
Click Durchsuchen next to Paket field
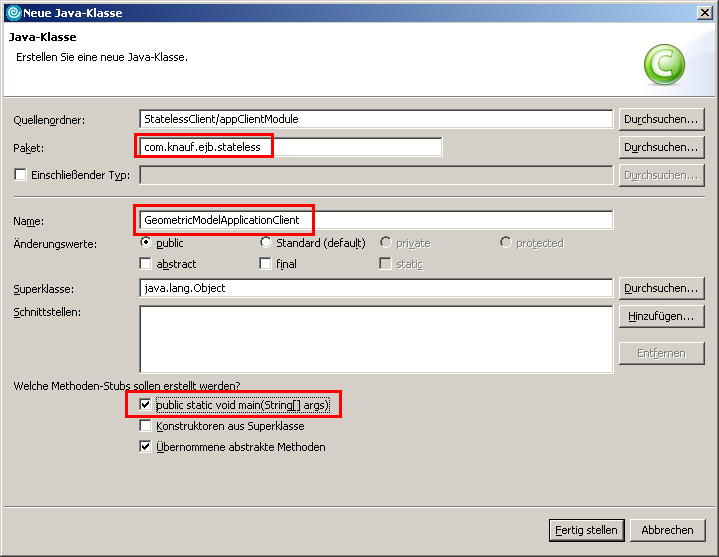pyautogui.click(x=661, y=147)
